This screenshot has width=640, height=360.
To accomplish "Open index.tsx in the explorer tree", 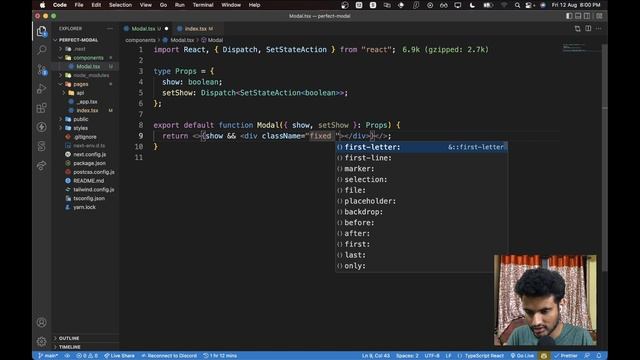I will [x=87, y=111].
